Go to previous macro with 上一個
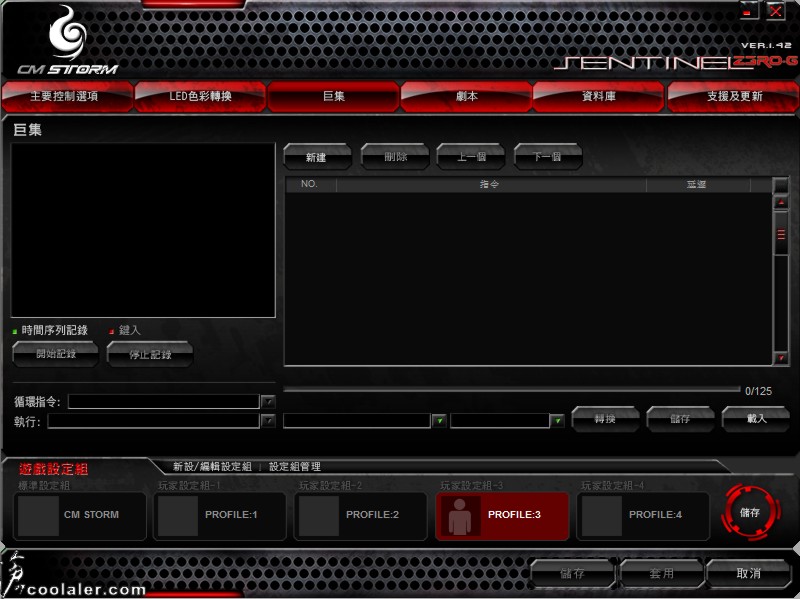This screenshot has height=599, width=800. click(x=471, y=157)
